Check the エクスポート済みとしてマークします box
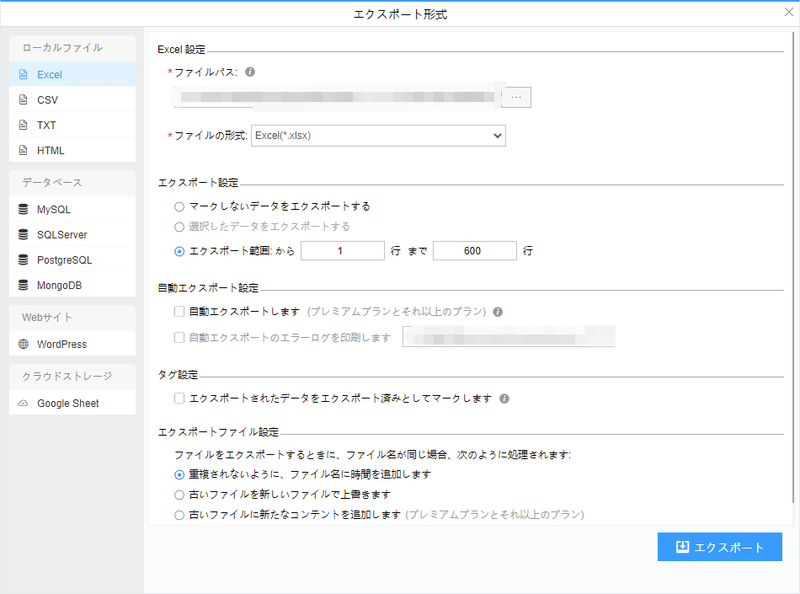This screenshot has width=800, height=594. [x=179, y=398]
